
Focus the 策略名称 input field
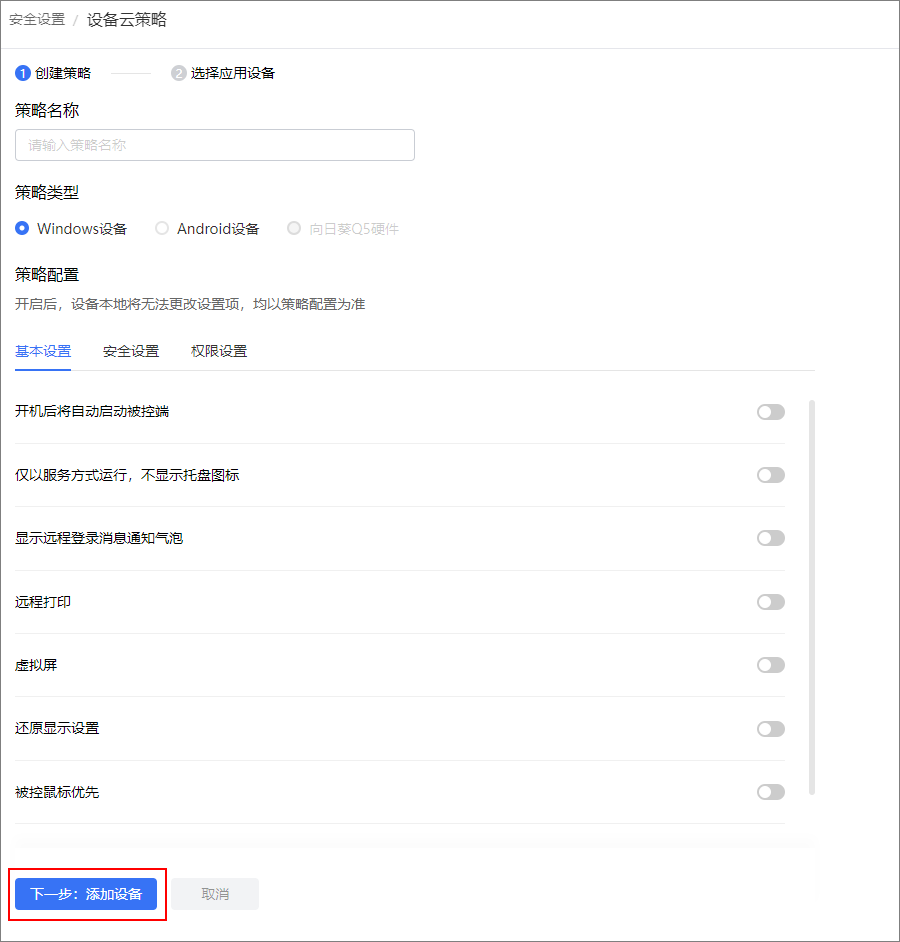click(214, 145)
